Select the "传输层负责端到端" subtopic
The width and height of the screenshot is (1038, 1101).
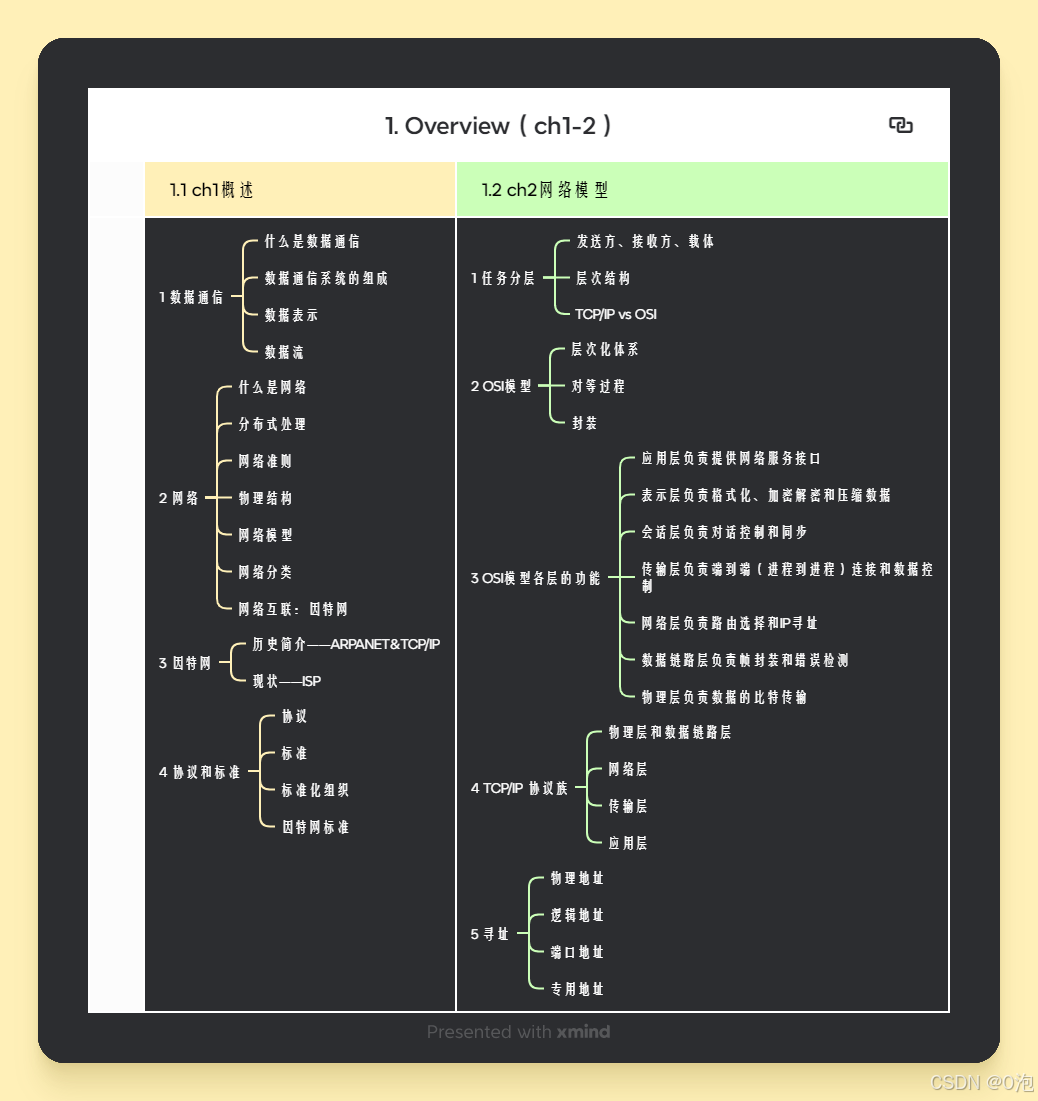click(787, 577)
